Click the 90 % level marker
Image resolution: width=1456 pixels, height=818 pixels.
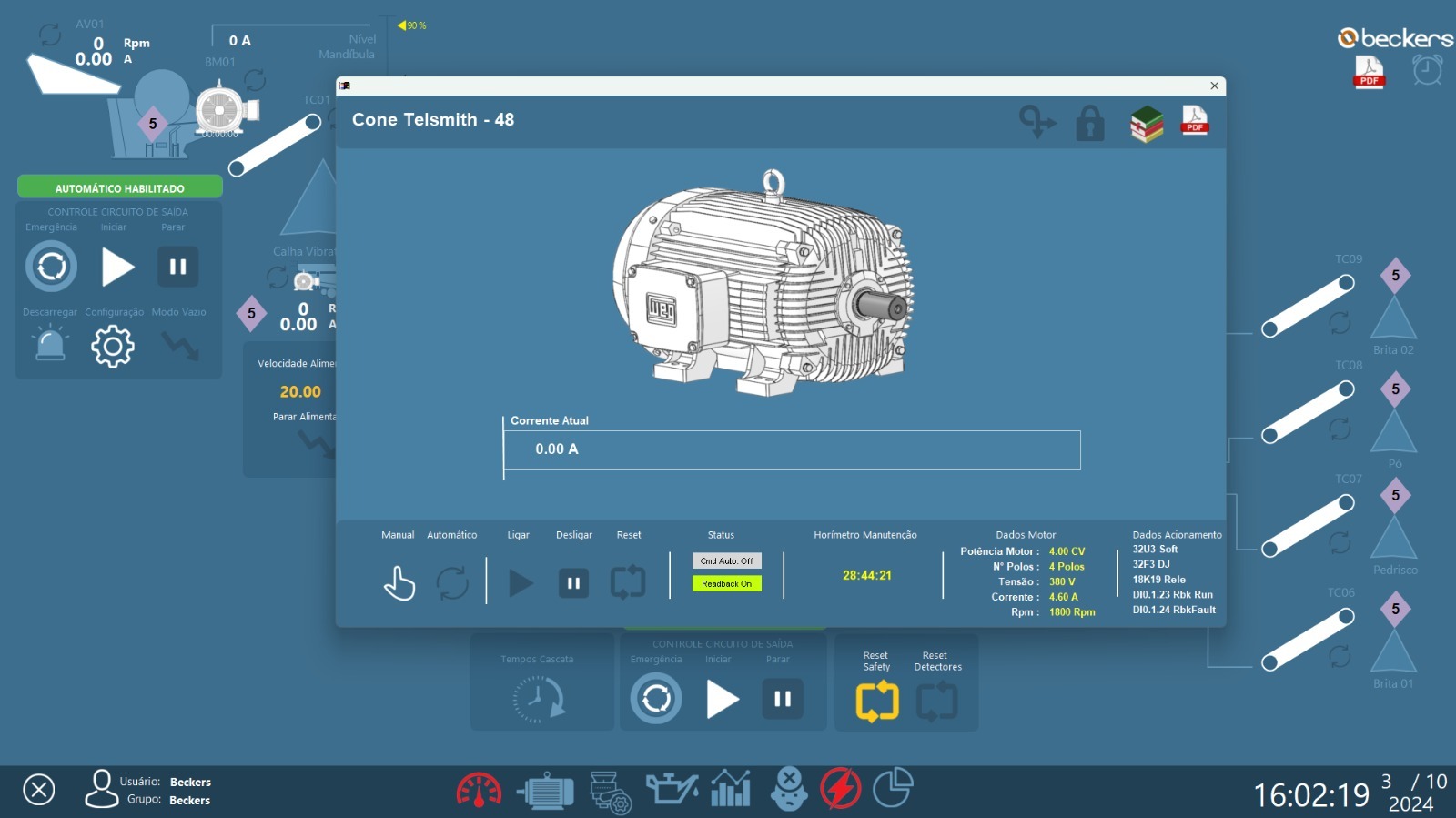click(x=411, y=25)
